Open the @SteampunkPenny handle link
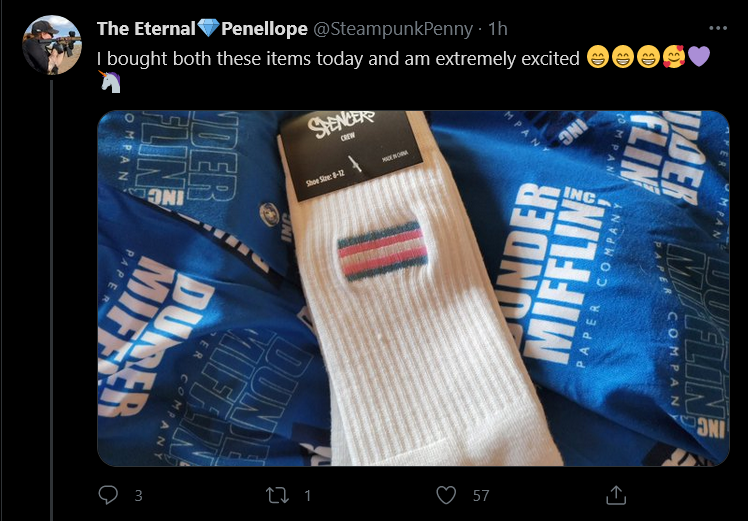Image resolution: width=748 pixels, height=521 pixels. [393, 29]
